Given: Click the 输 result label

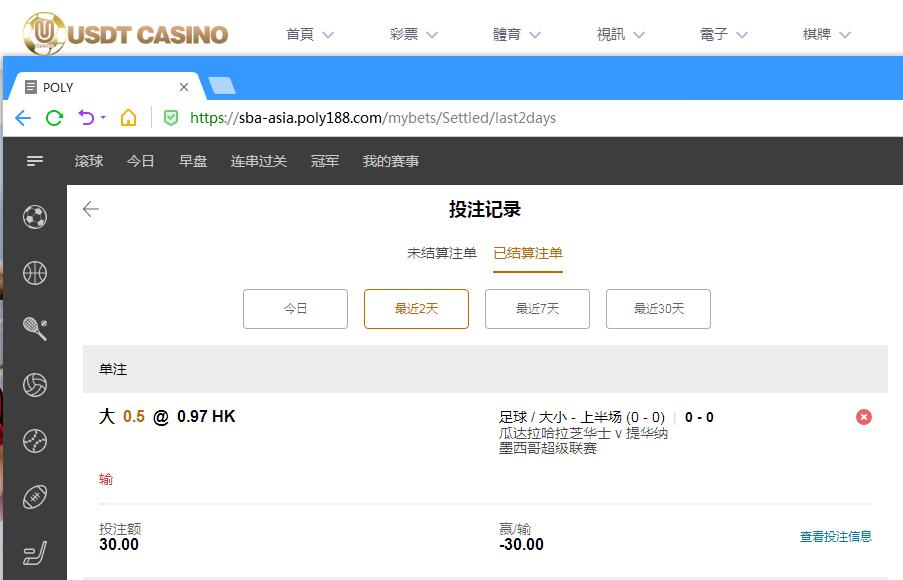Looking at the screenshot, I should click(x=106, y=479).
